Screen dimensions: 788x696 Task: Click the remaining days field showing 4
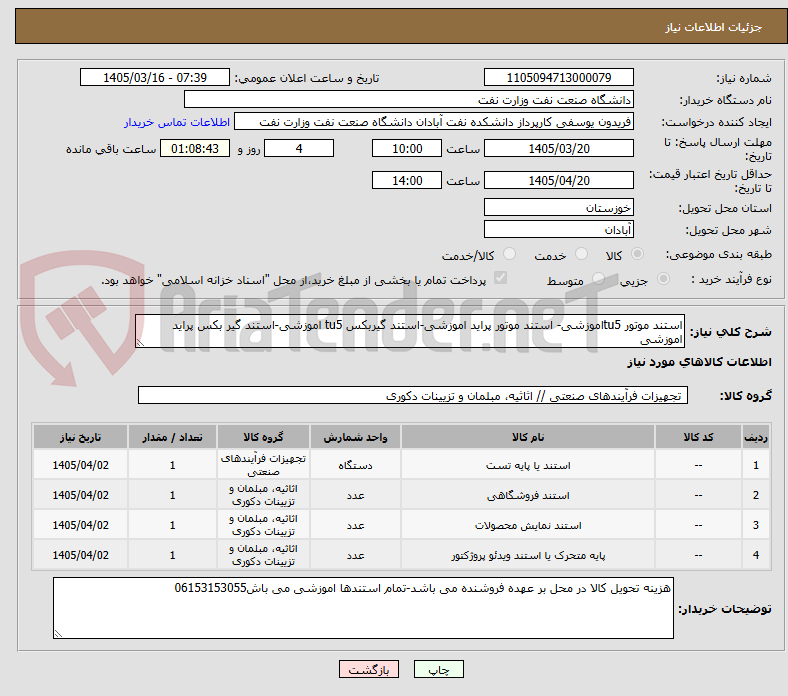(299, 149)
